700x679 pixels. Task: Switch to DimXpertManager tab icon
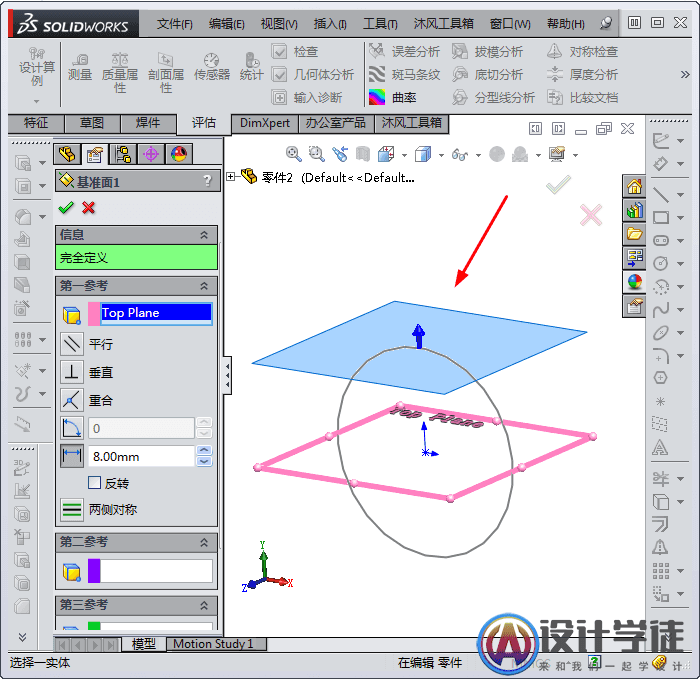(x=150, y=154)
